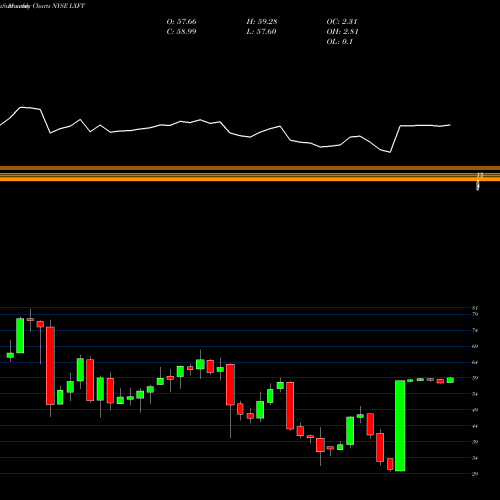Click the OC: 2.31 value
Viewport: 500px width, 500px height.
[x=342, y=22]
